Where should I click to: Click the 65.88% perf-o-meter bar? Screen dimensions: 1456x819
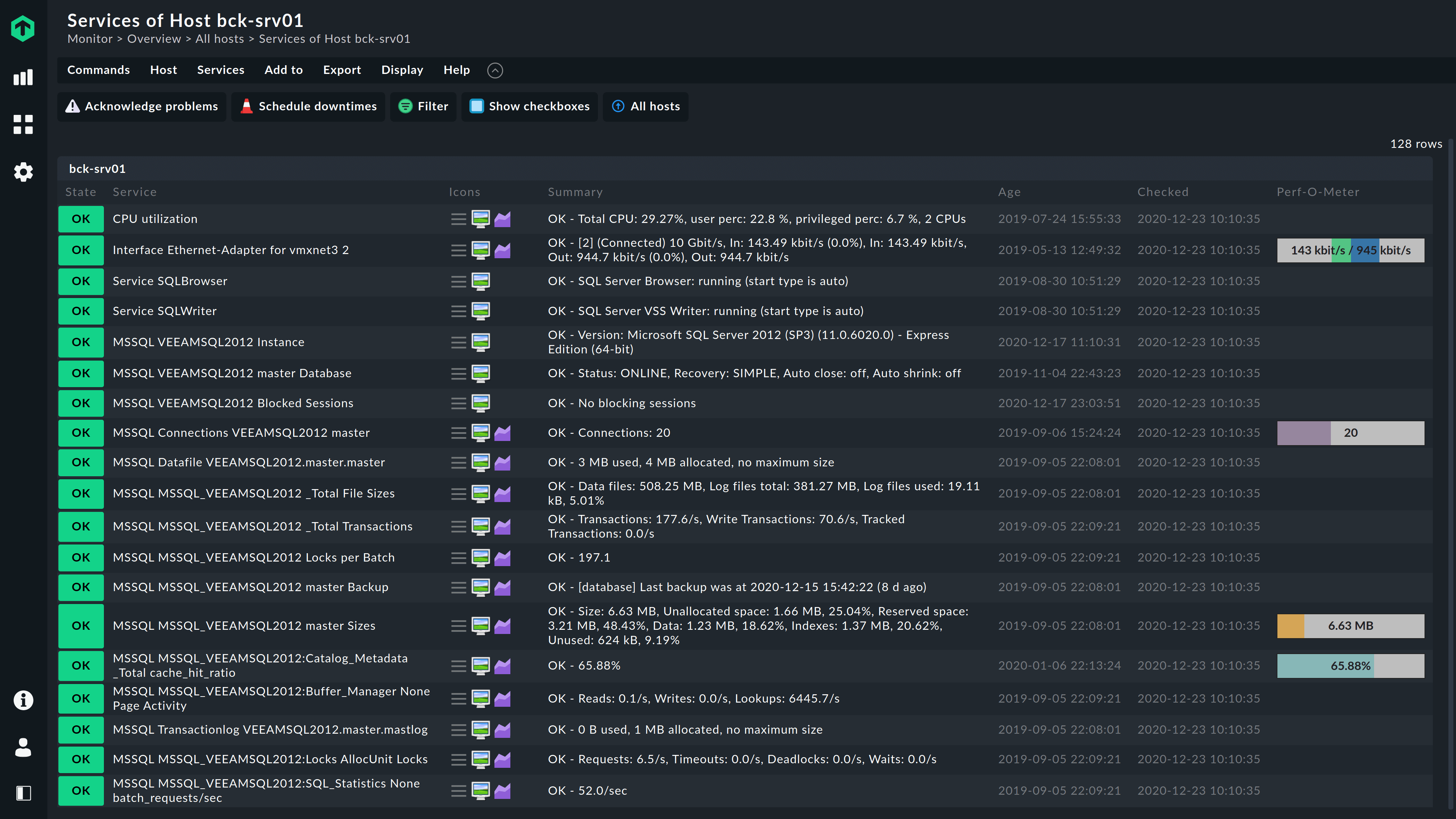(x=1350, y=666)
